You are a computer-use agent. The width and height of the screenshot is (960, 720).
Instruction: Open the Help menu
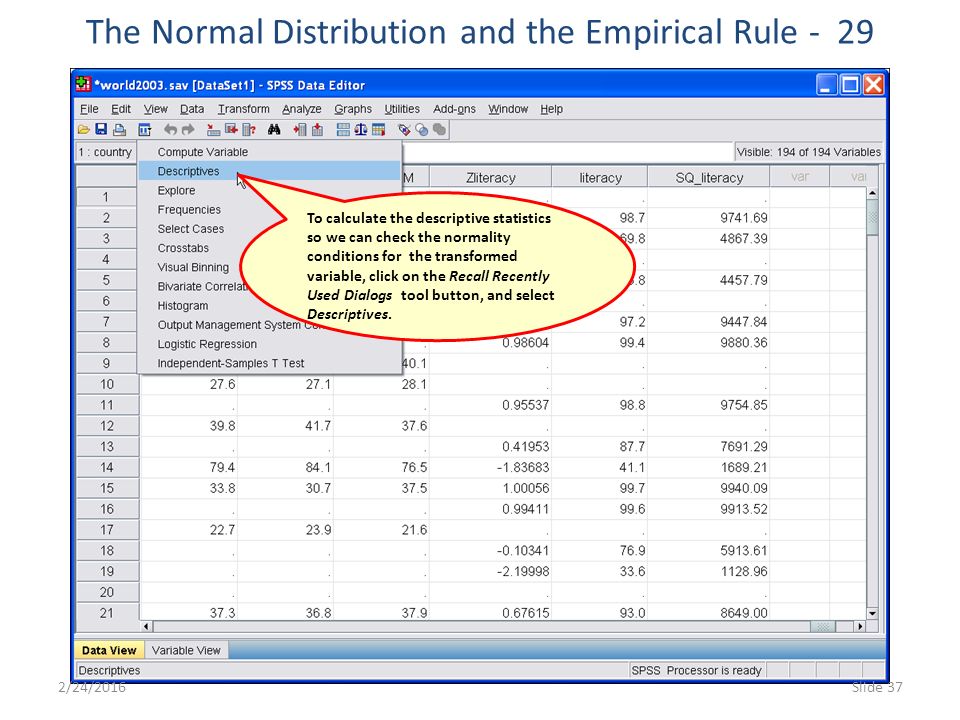click(x=552, y=109)
